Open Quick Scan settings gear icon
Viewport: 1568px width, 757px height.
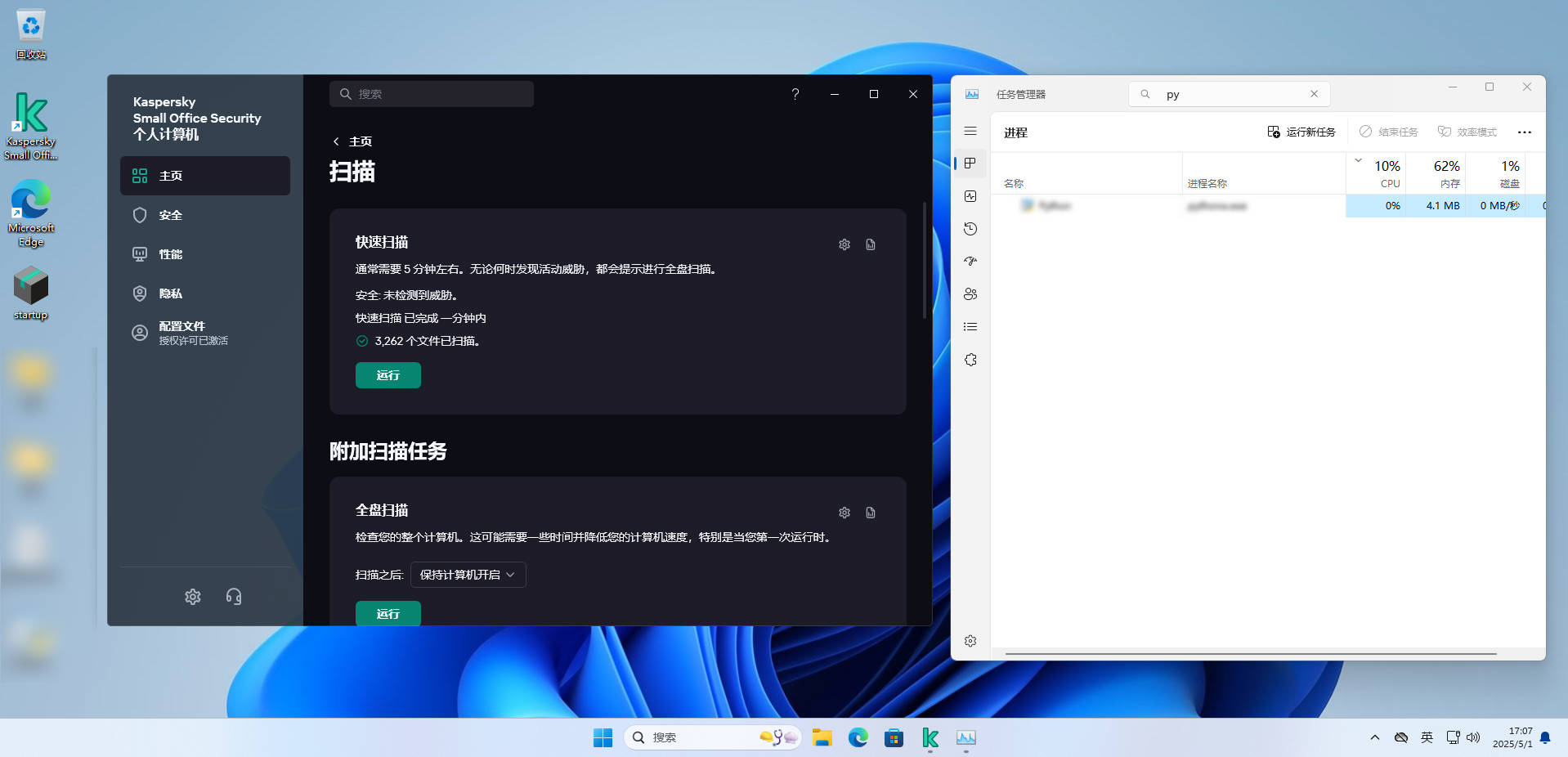point(844,244)
